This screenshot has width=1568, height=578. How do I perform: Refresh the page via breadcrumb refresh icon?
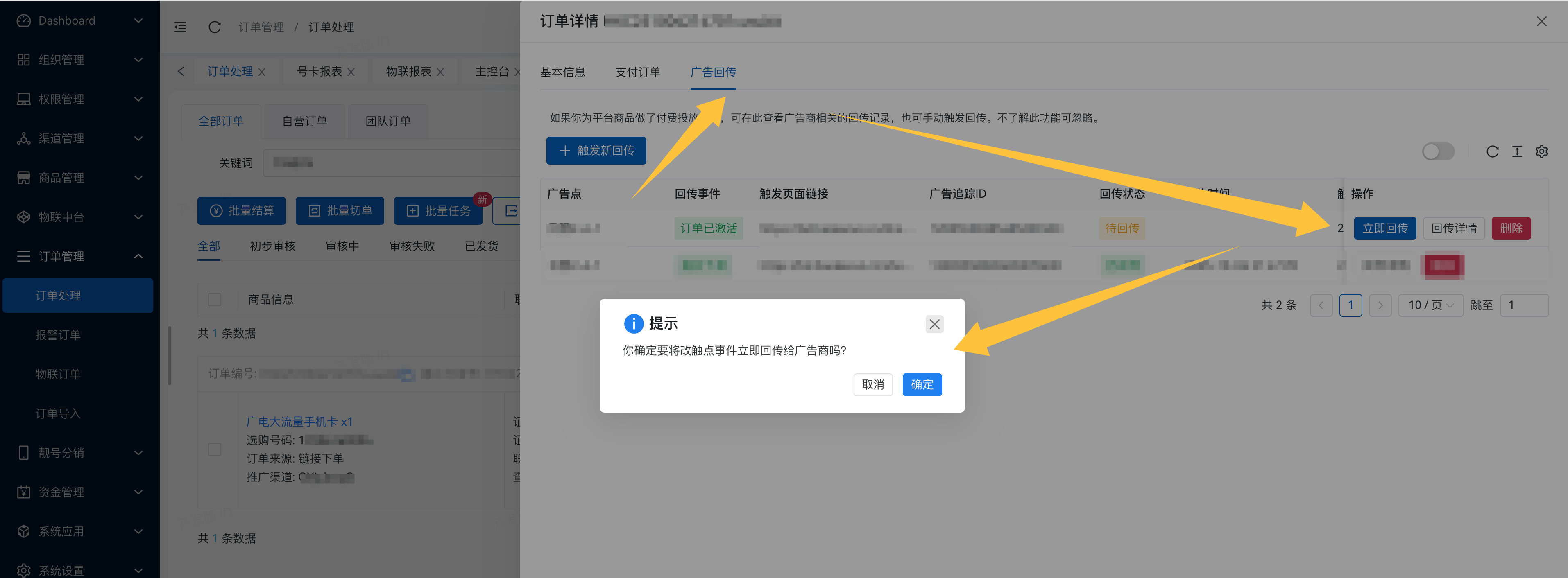(x=214, y=27)
